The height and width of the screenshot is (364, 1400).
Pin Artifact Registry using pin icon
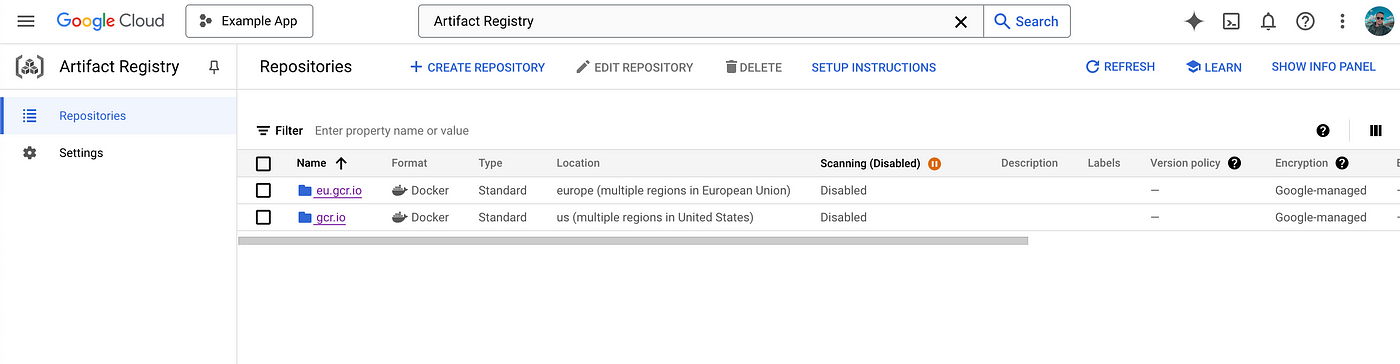[x=213, y=67]
